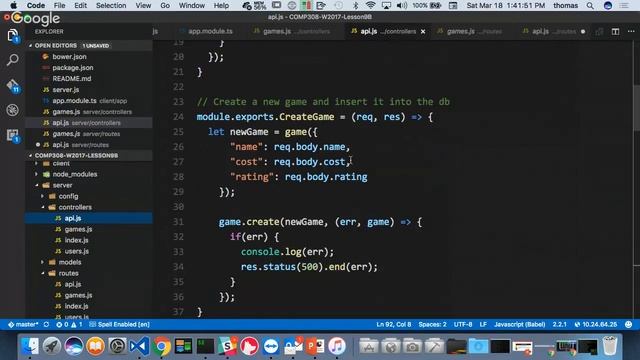Viewport: 640px width, 360px height.
Task: Select index.js under controllers folder
Action: click(76, 240)
